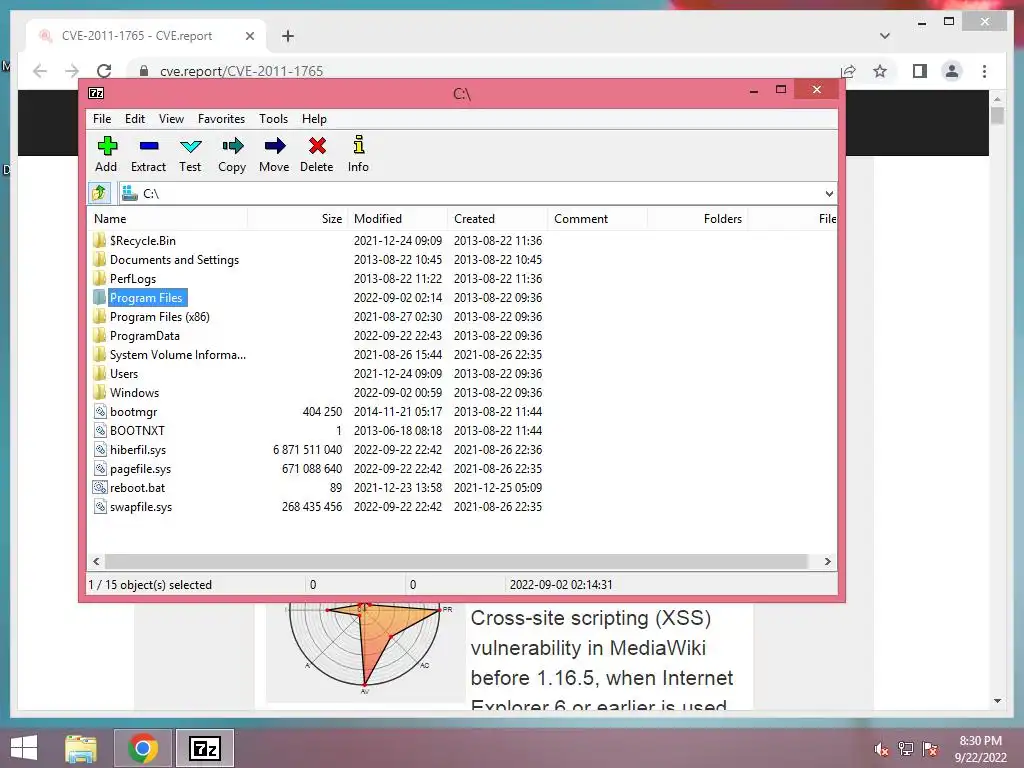Screen dimensions: 1024x768
Task: Close the CVE.report tab
Action: coord(249,36)
